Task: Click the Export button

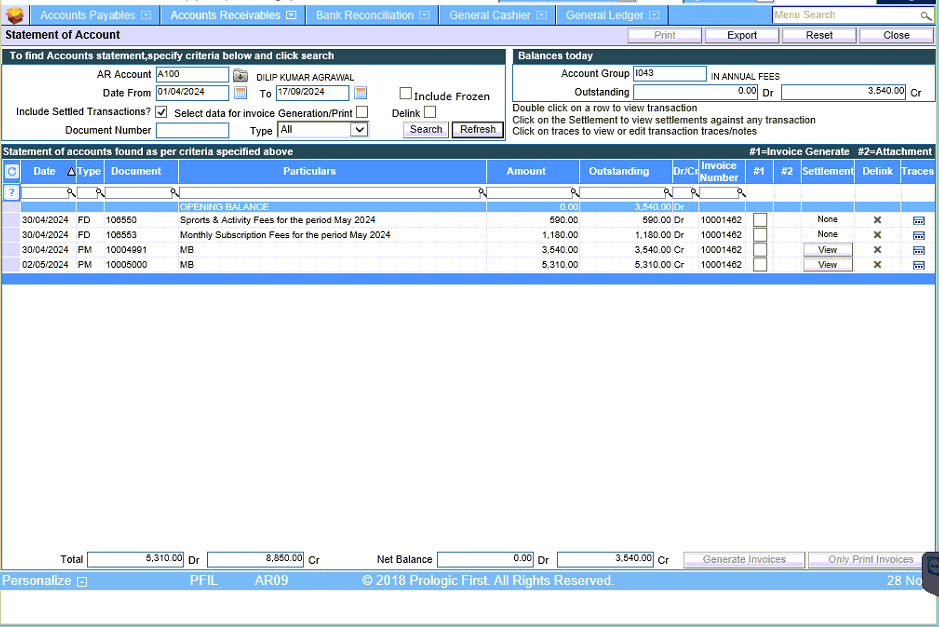Action: point(742,35)
